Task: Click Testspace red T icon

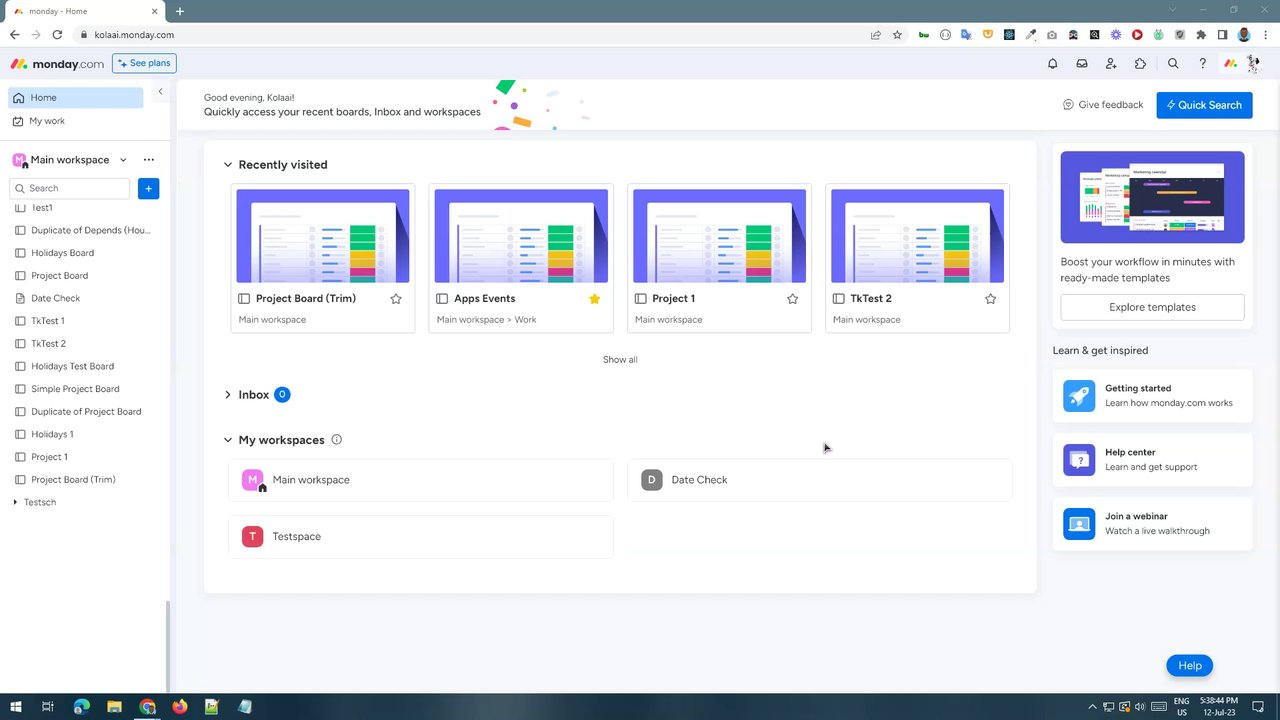Action: point(253,536)
